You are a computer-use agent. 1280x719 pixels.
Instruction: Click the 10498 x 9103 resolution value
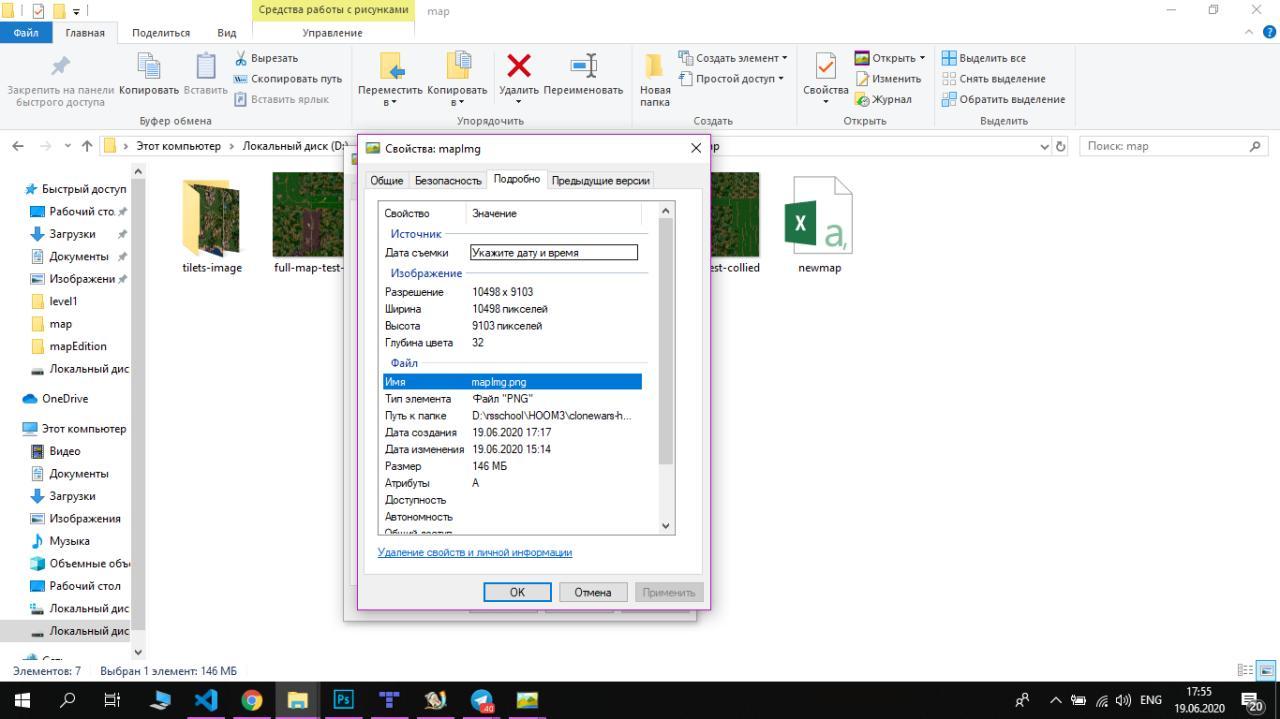(503, 292)
